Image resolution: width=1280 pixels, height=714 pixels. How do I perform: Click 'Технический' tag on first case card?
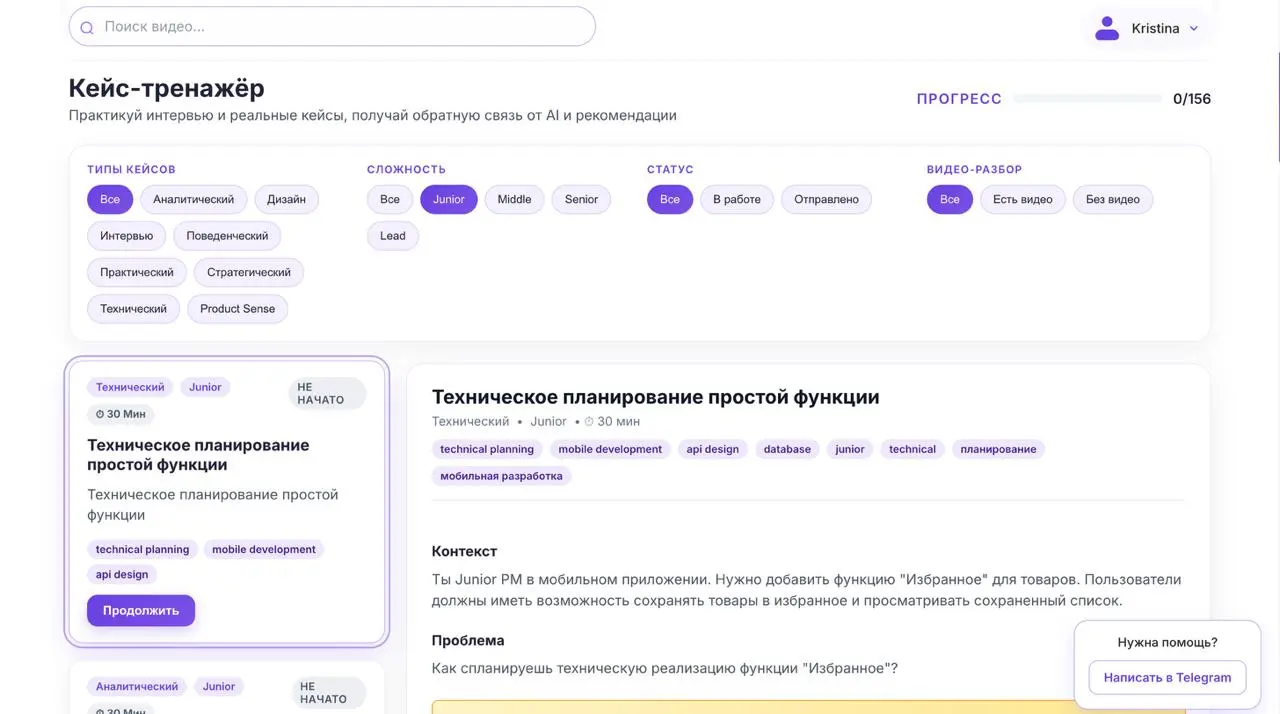click(130, 387)
